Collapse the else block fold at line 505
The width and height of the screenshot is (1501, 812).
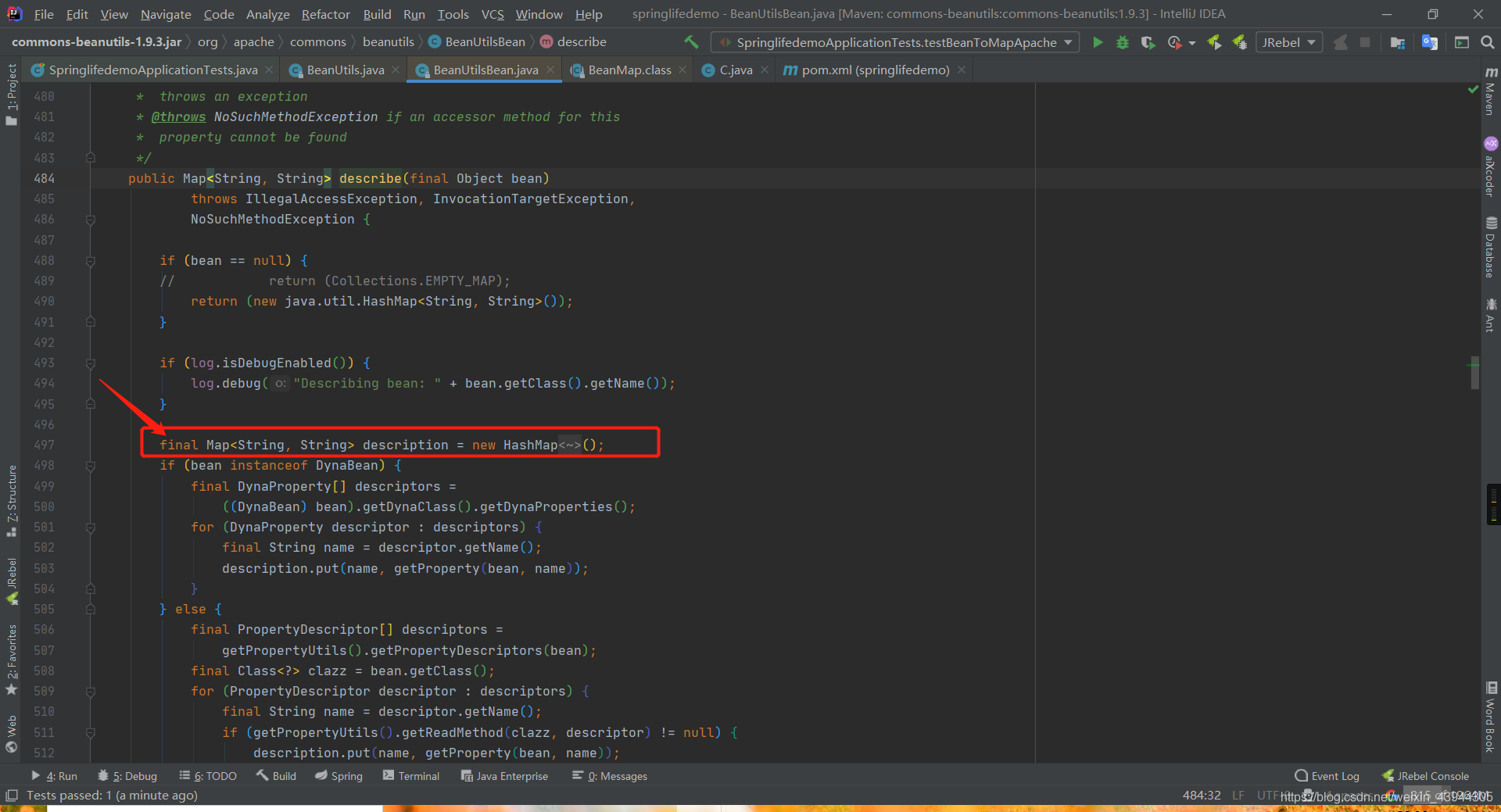tap(91, 610)
